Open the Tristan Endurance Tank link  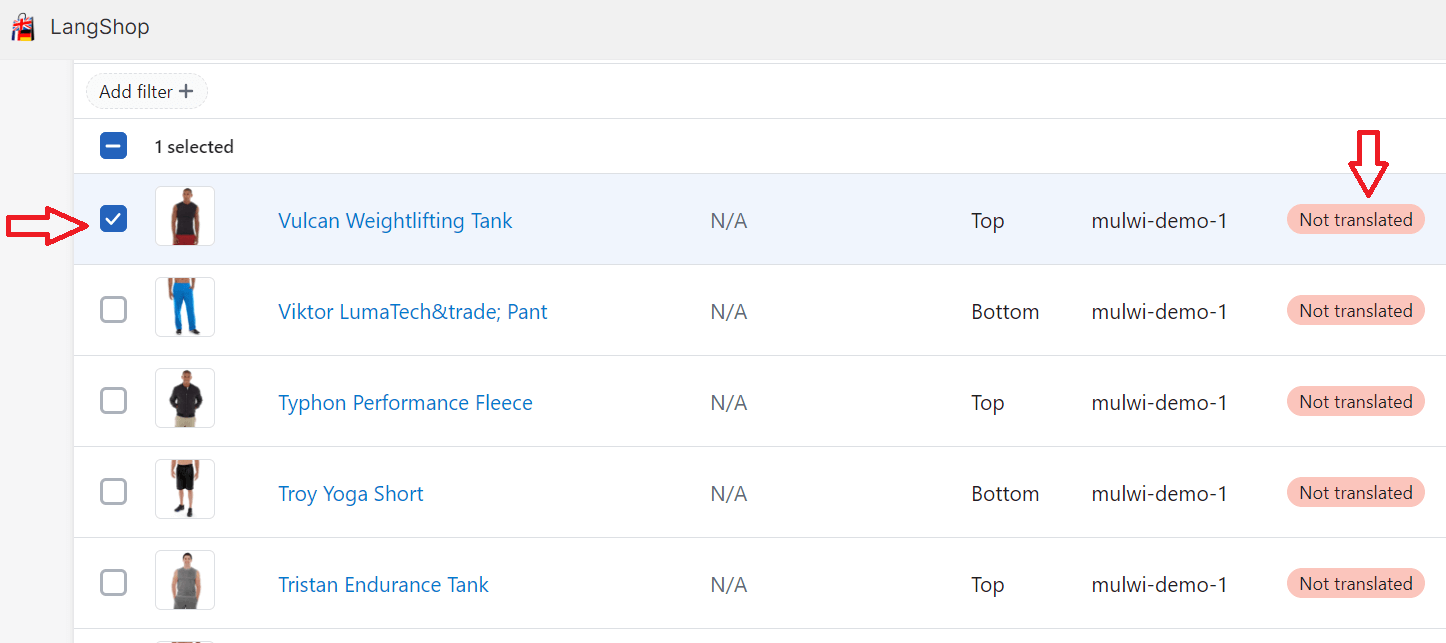click(383, 585)
